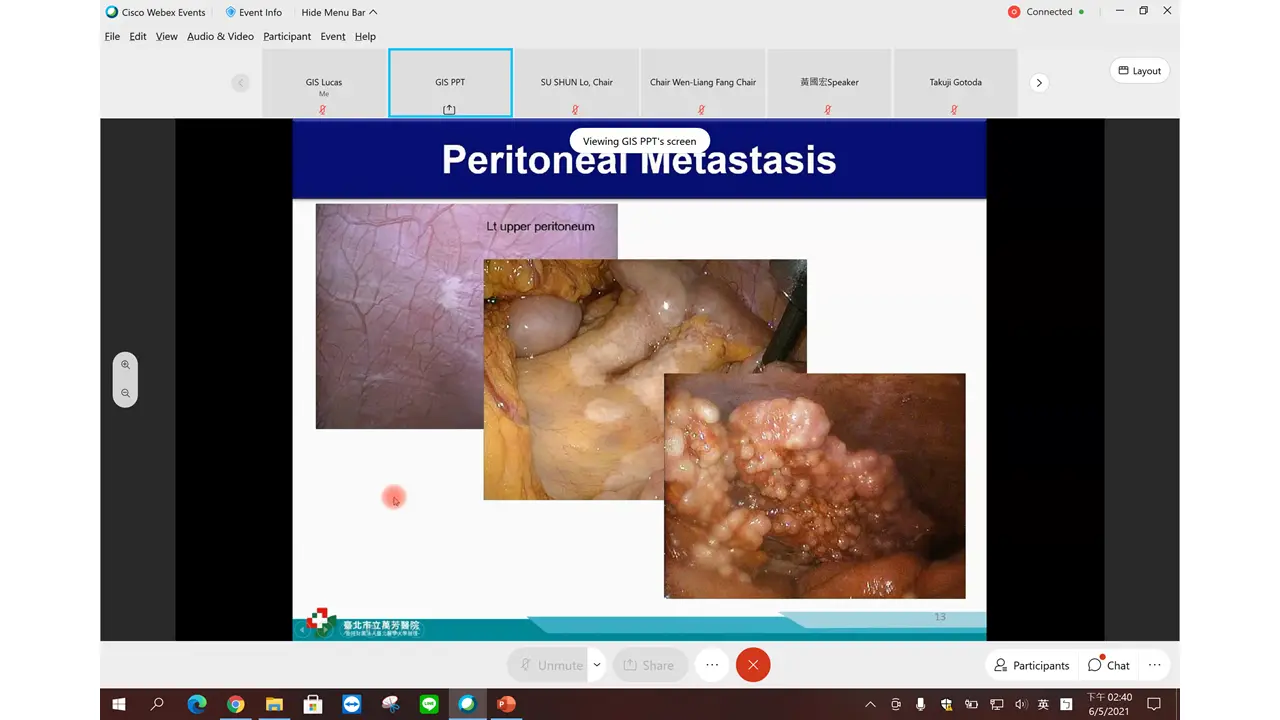Viewport: 1280px width, 720px height.
Task: Toggle the Participants panel
Action: point(1031,665)
